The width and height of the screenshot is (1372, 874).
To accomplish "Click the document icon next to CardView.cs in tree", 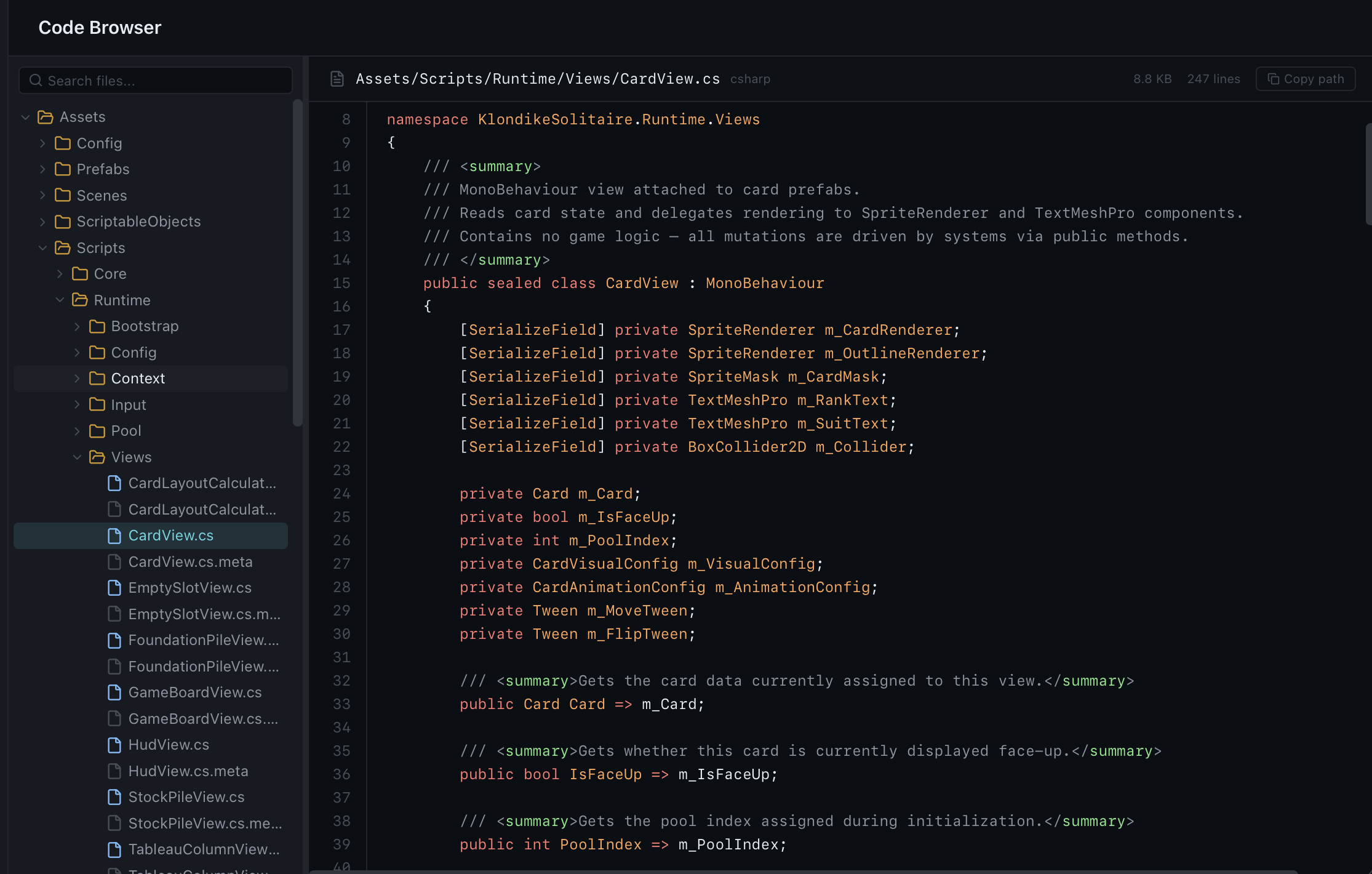I will point(114,535).
